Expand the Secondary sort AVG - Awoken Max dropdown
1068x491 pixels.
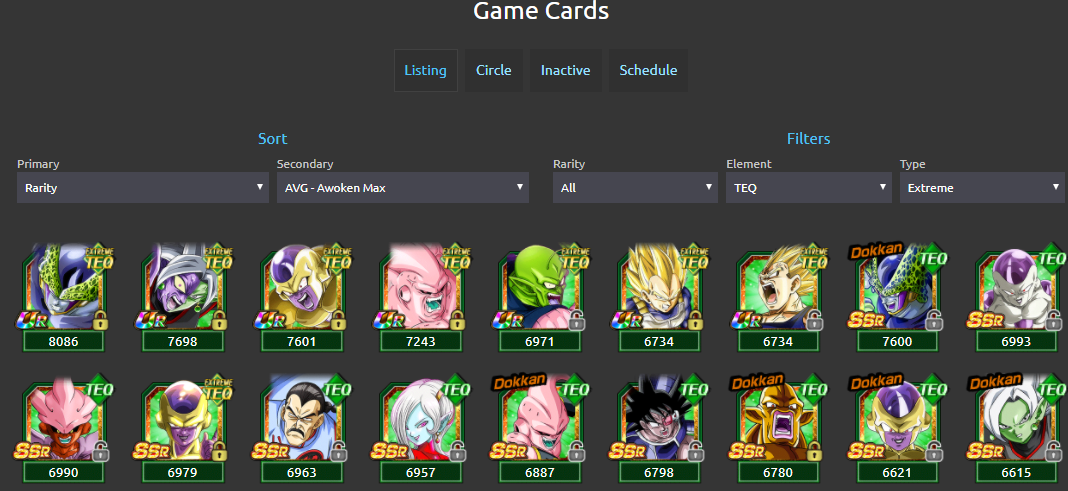[403, 187]
